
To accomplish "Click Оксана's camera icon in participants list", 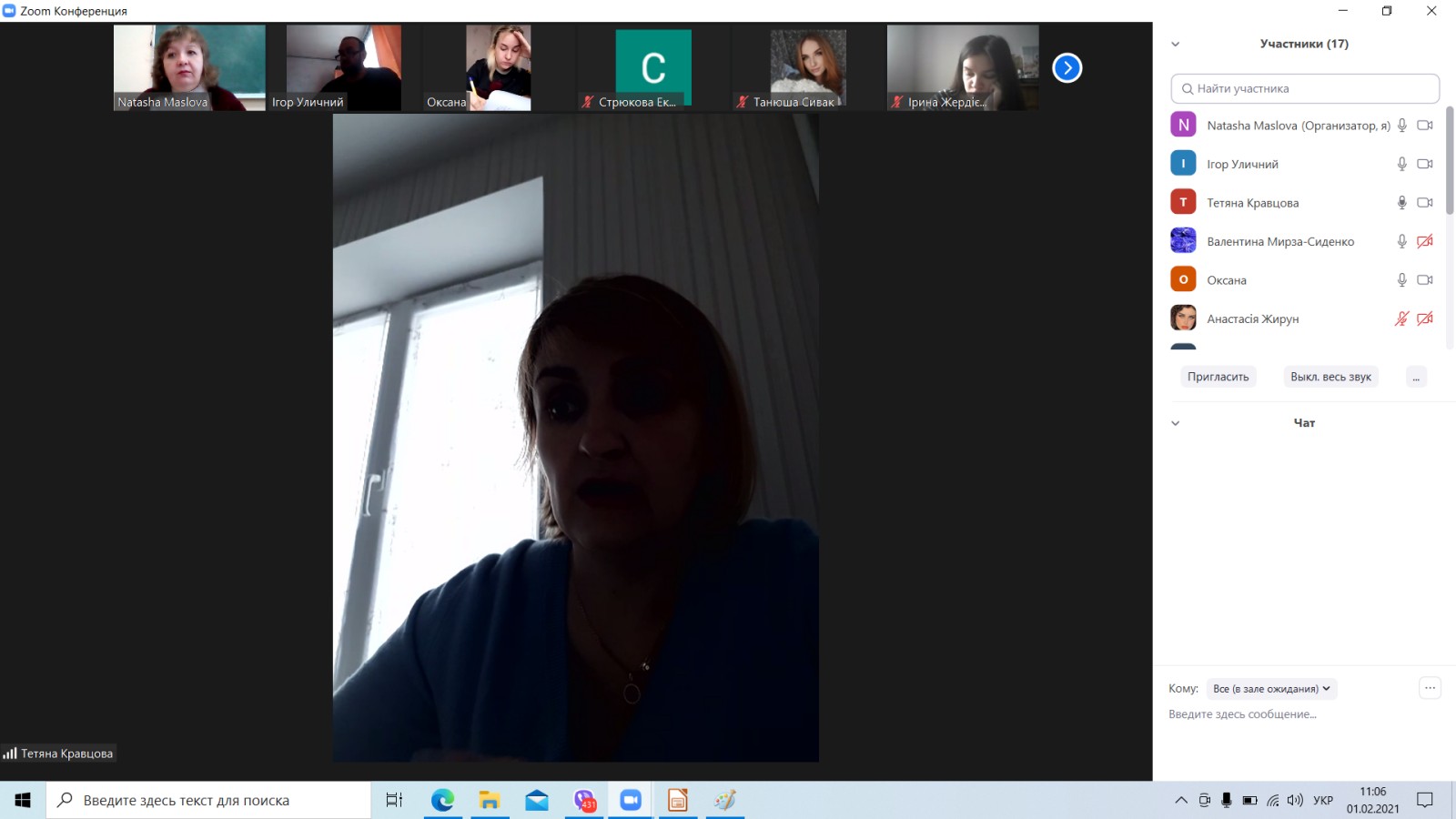I will [x=1425, y=280].
